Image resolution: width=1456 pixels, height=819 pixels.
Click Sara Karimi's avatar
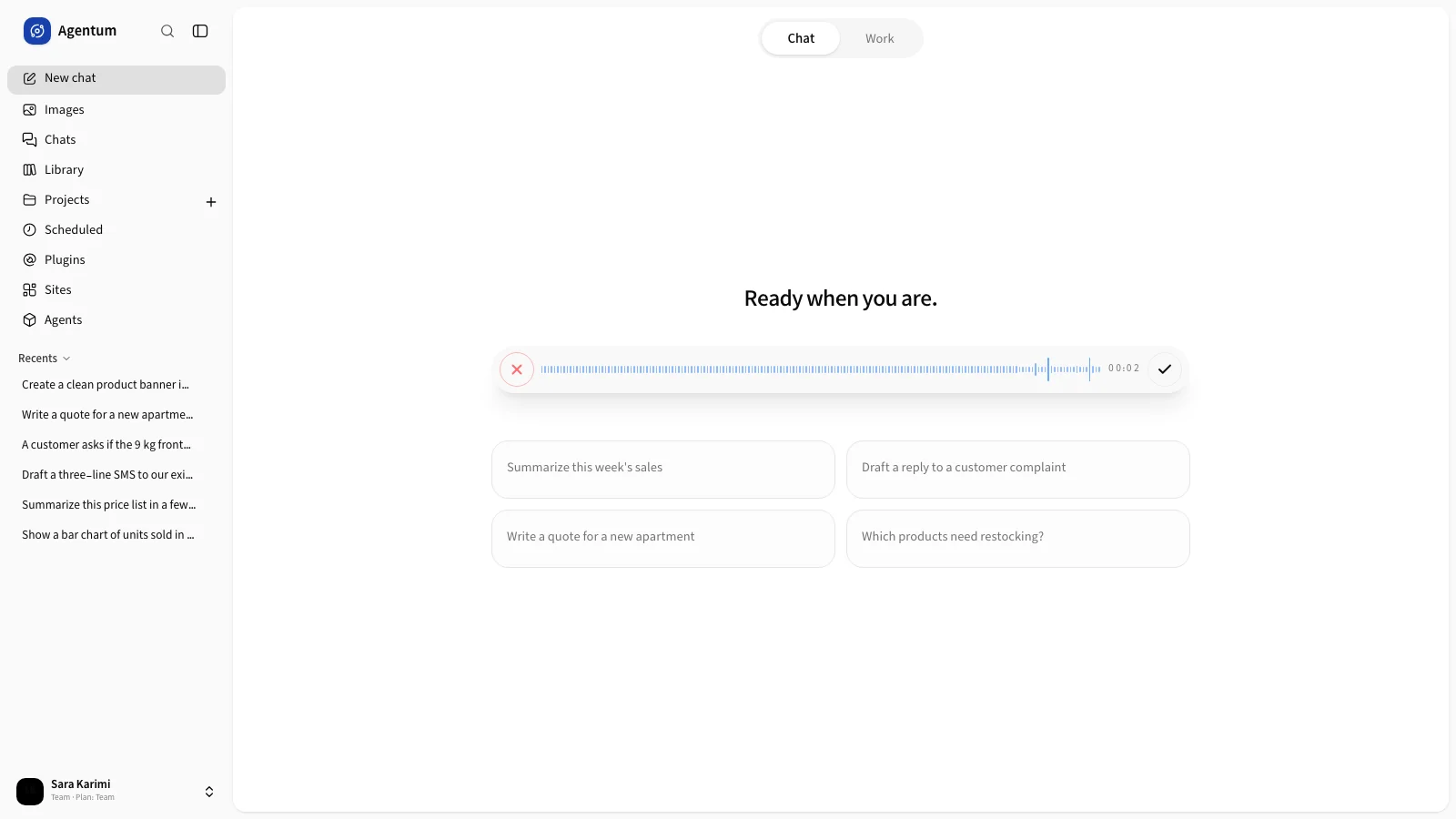[x=30, y=792]
